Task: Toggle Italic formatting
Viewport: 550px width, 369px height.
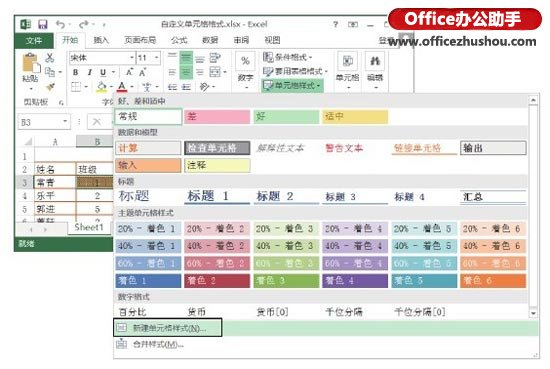Action: 89,72
